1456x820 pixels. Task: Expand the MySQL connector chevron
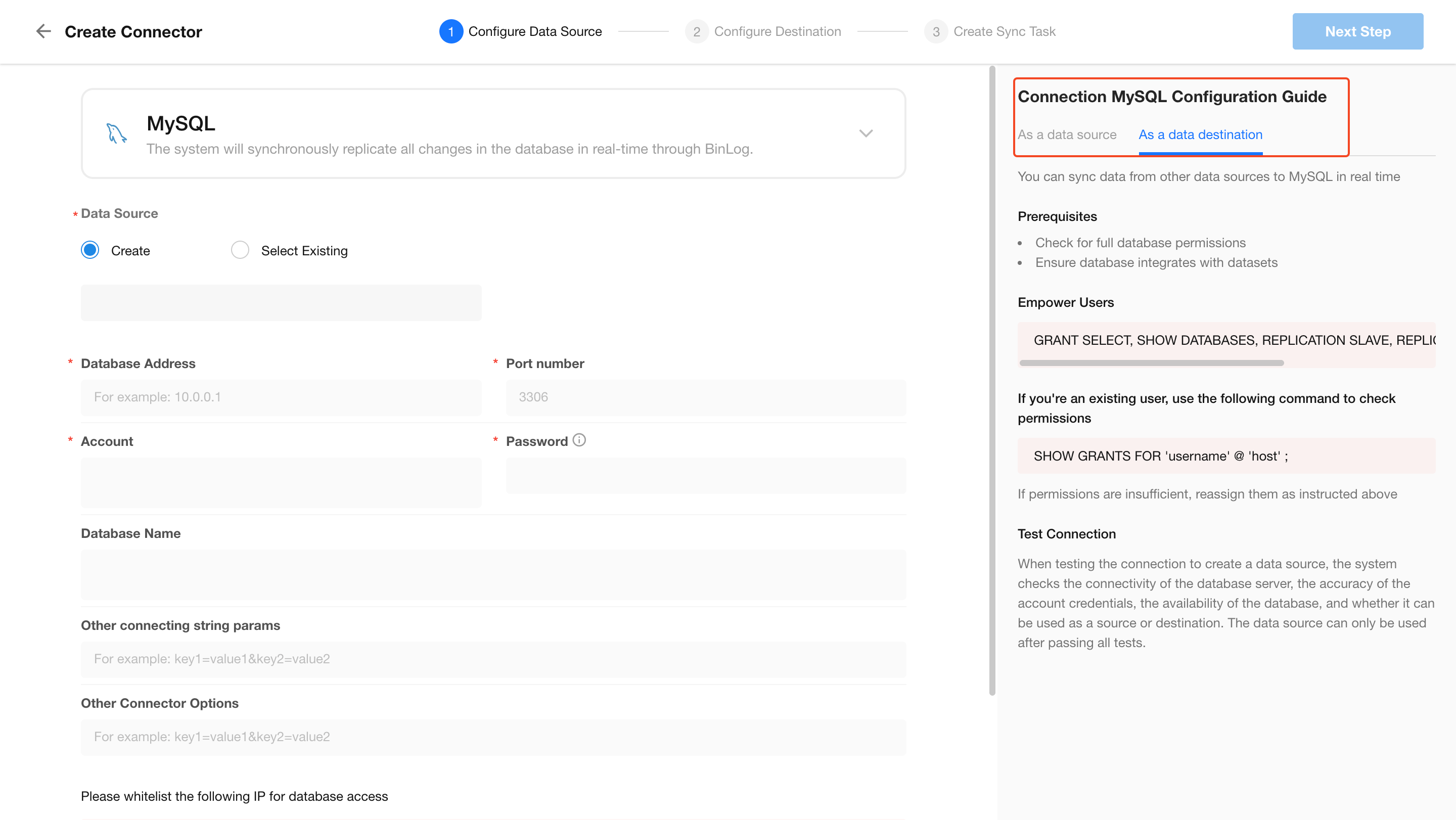[x=866, y=133]
